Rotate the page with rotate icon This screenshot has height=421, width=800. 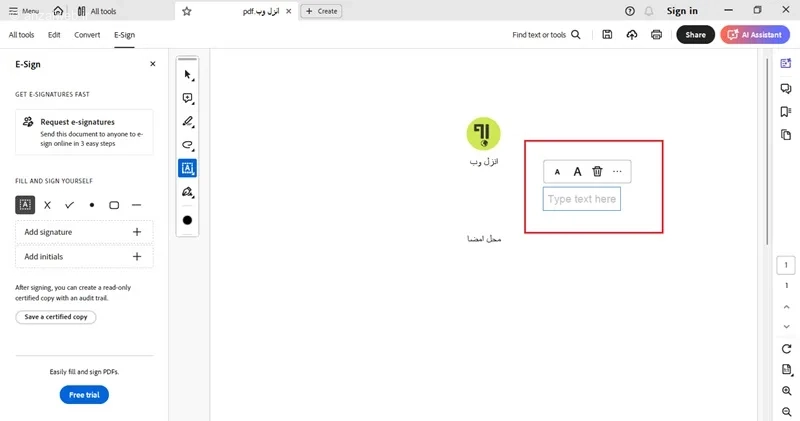(786, 349)
